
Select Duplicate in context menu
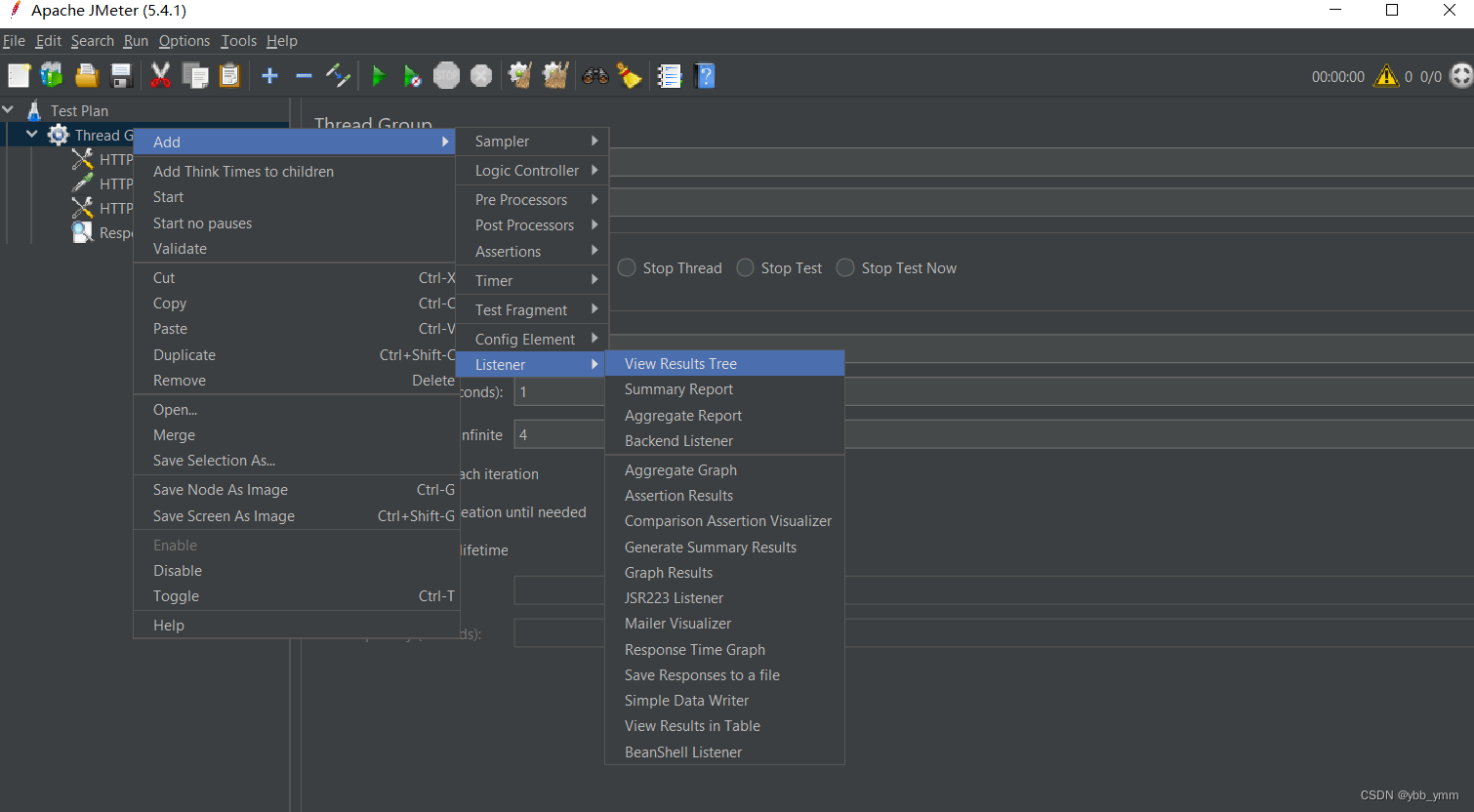[x=295, y=355]
